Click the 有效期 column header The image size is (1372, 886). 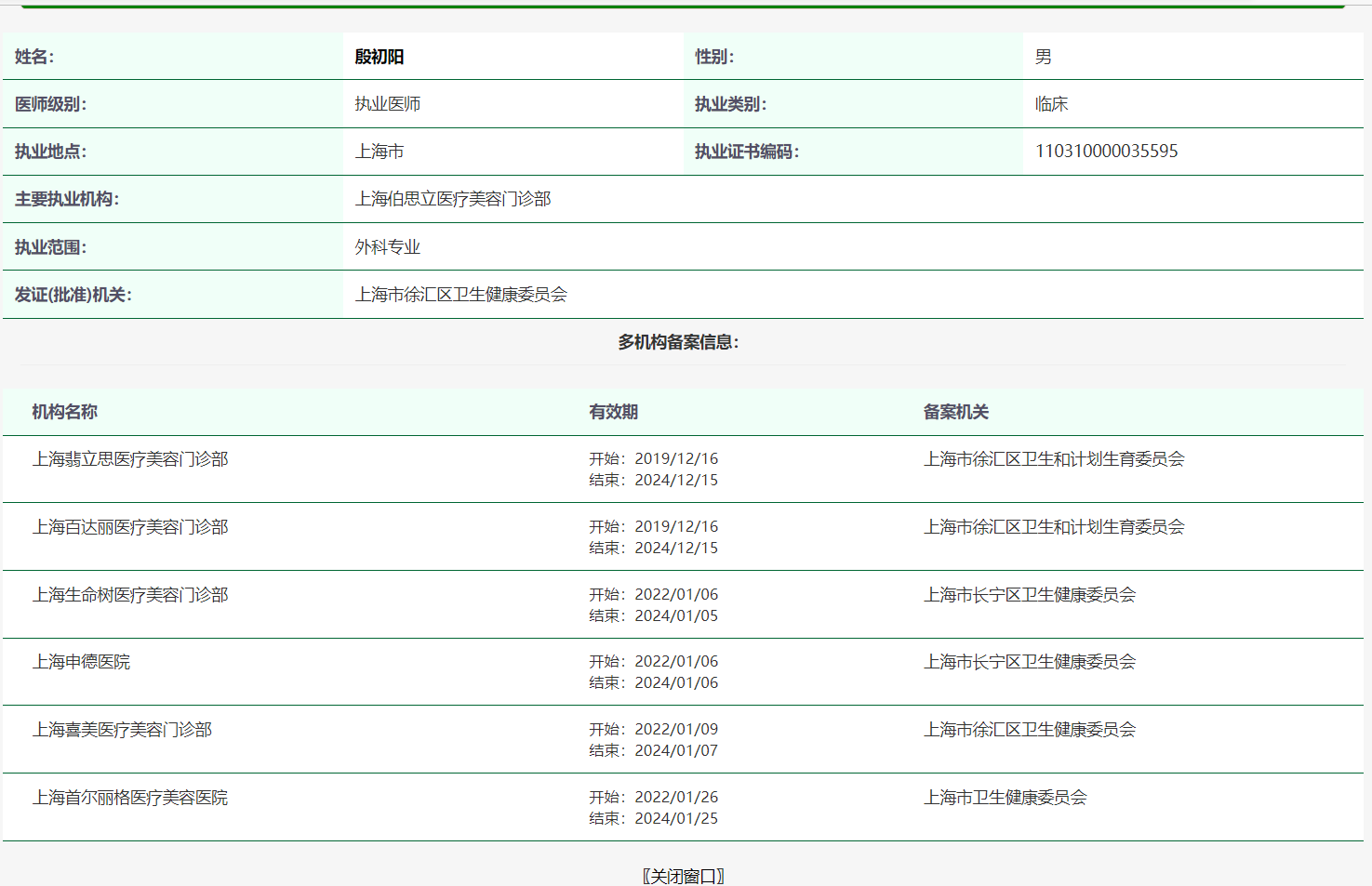[614, 412]
